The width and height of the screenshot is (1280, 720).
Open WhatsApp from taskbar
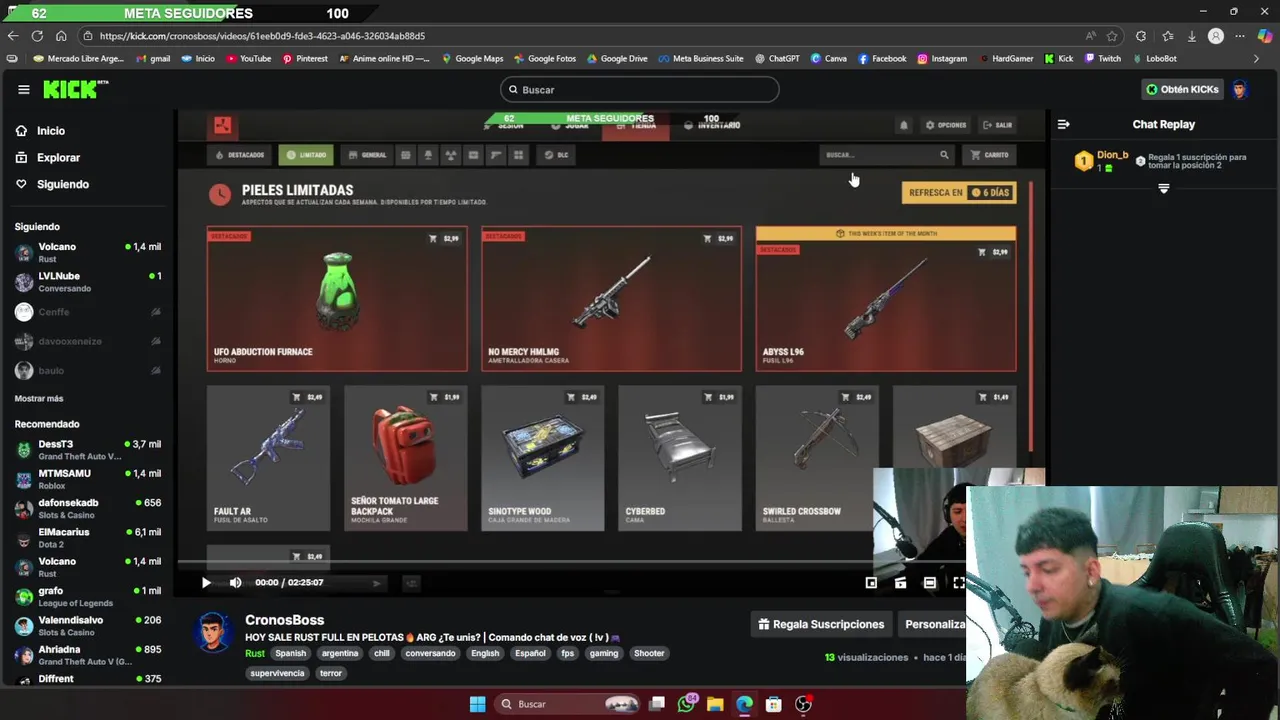(x=686, y=704)
